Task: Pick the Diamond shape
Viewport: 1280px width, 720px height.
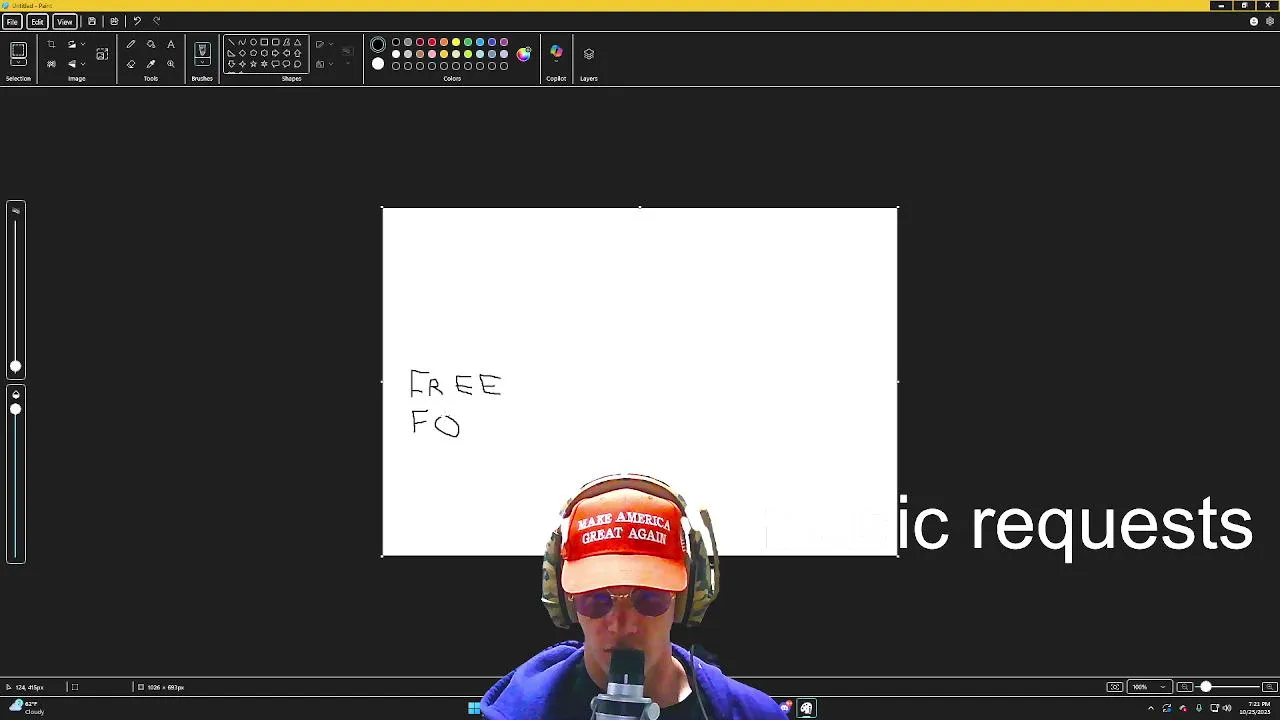Action: point(242,54)
